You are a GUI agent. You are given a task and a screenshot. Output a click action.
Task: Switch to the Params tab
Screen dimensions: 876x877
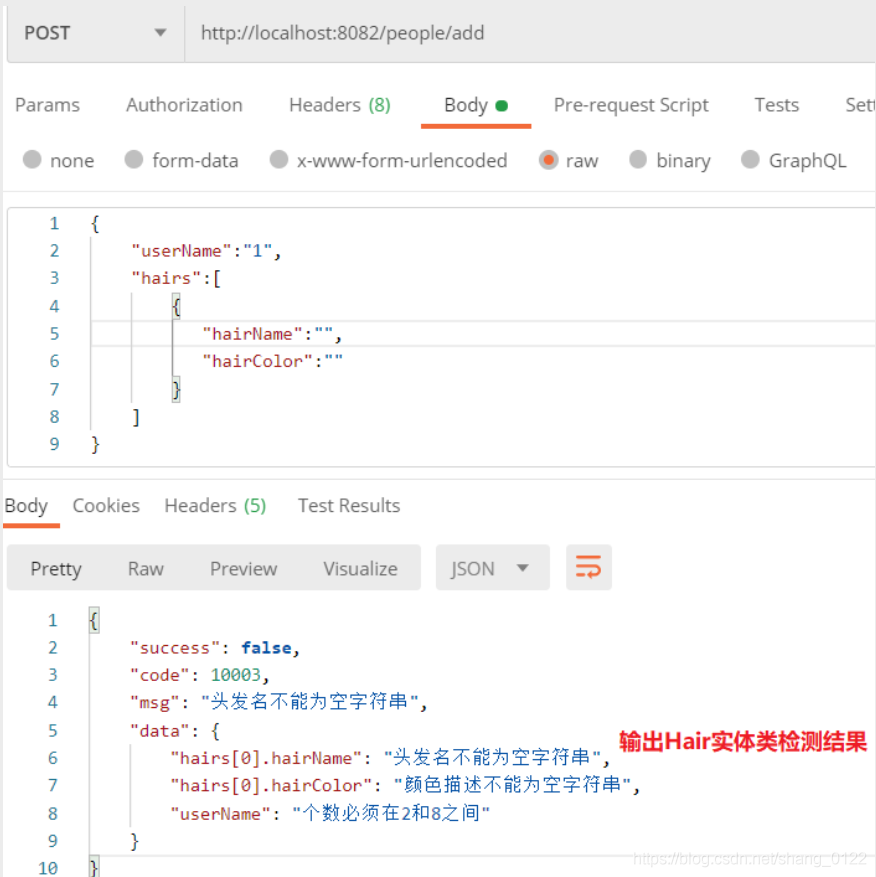(x=48, y=105)
